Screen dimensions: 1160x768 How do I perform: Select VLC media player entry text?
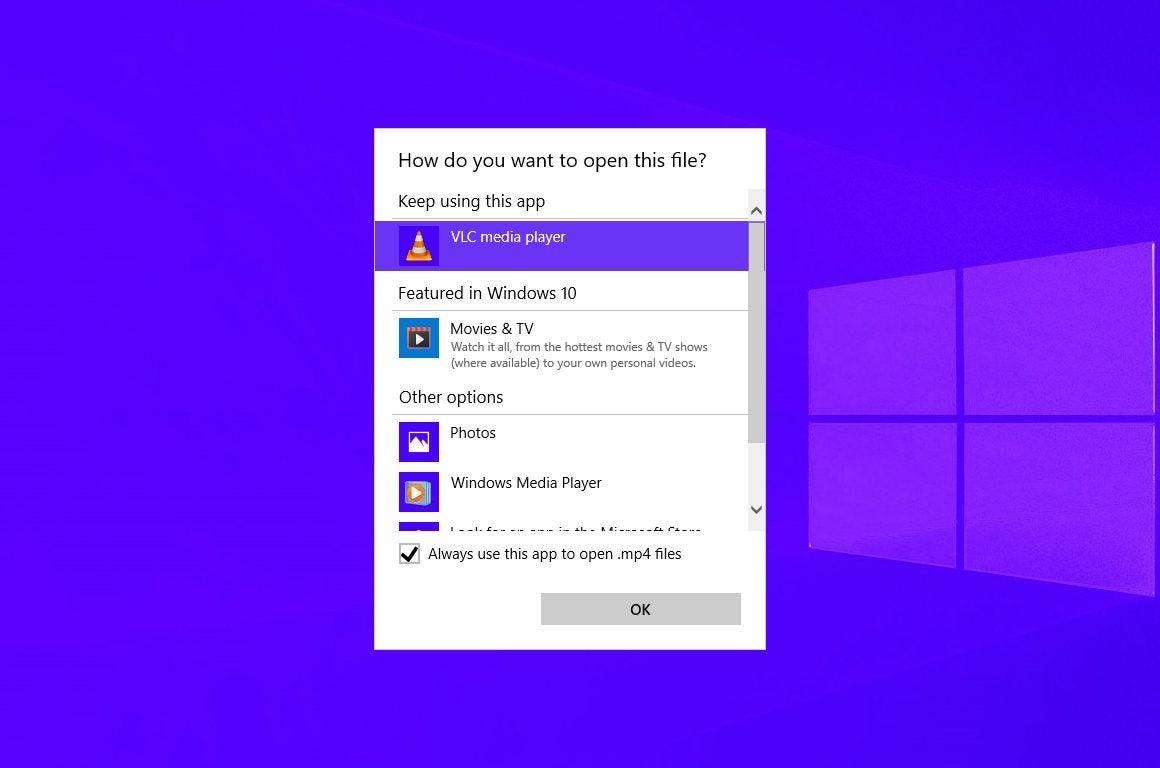click(x=508, y=237)
